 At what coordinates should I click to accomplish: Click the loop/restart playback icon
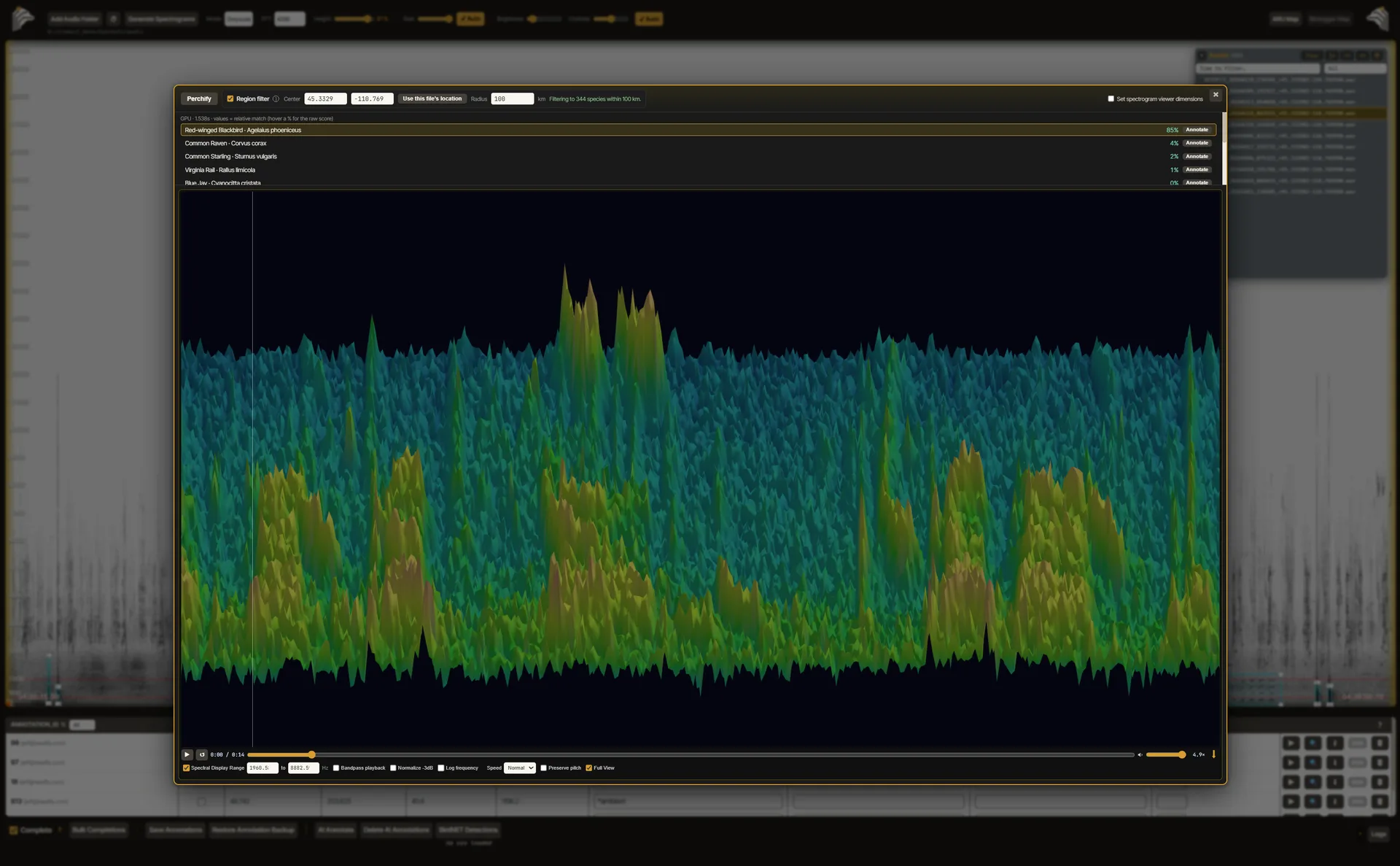tap(202, 754)
